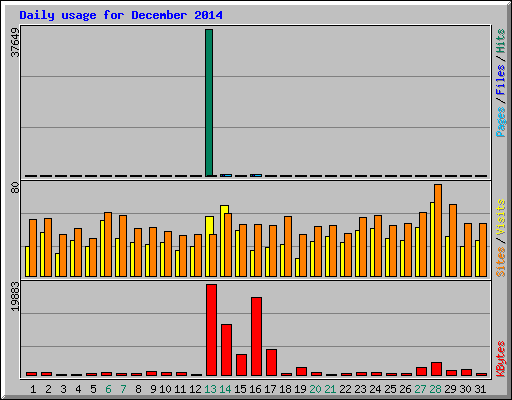Click the red KBytes bar for day 28
Viewport: 512px width, 400px height.
pos(436,369)
